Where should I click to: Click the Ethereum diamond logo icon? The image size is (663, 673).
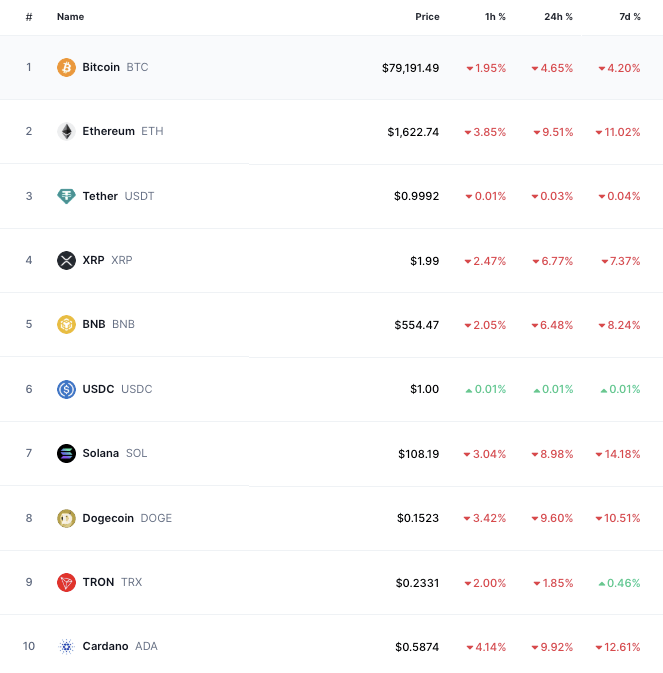pyautogui.click(x=66, y=131)
